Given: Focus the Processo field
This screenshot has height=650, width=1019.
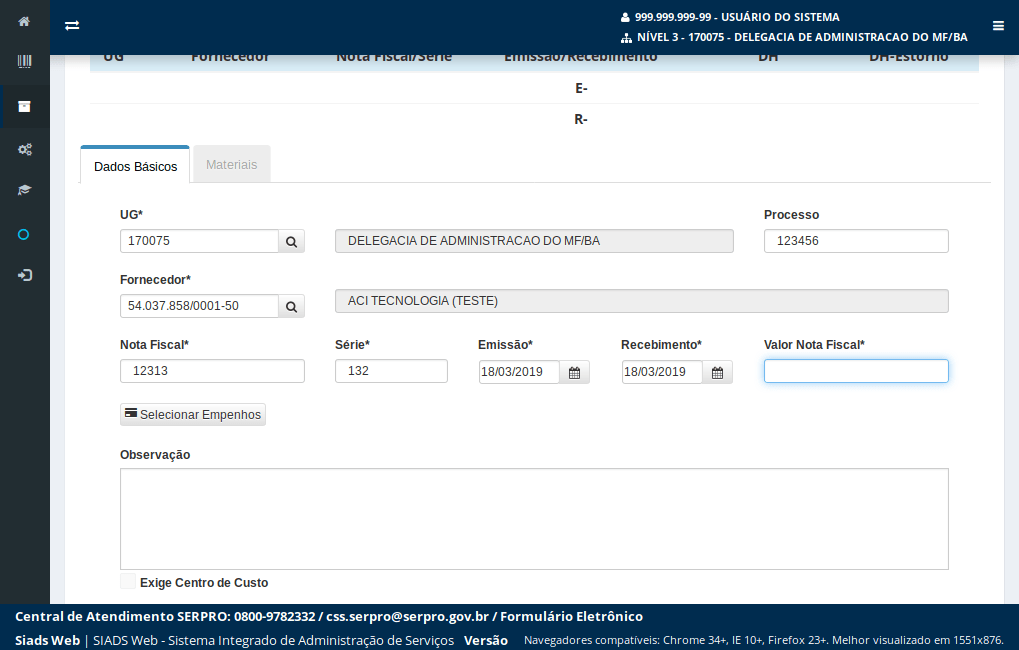Looking at the screenshot, I should point(856,241).
